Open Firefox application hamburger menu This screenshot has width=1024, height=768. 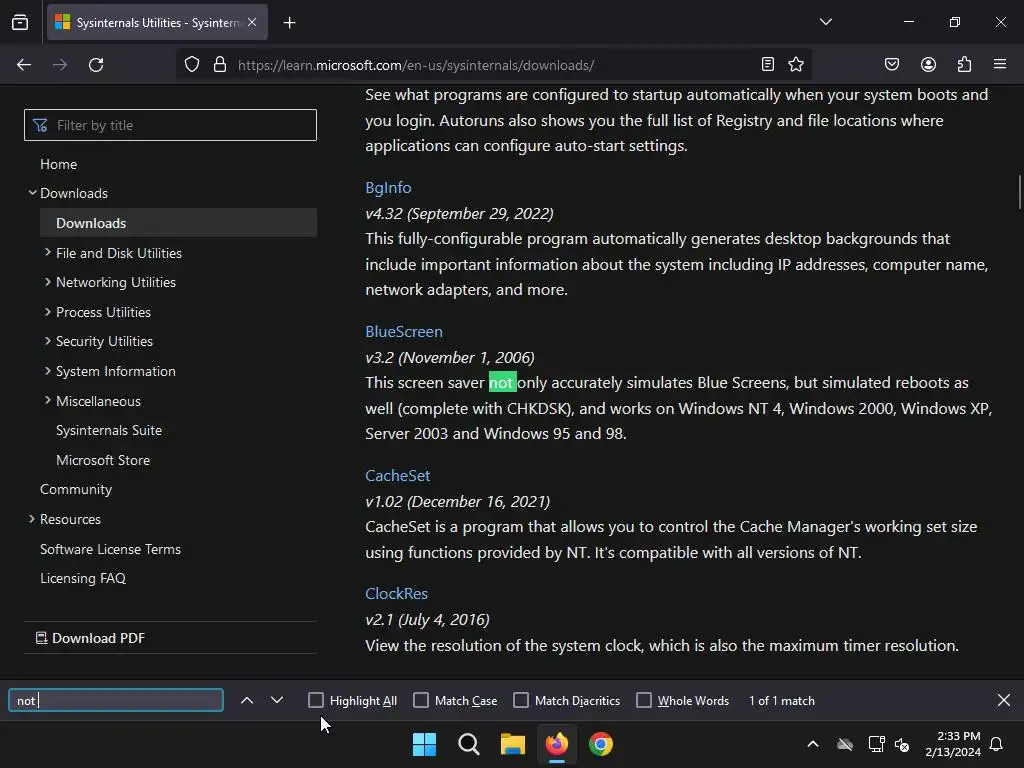click(x=1000, y=64)
